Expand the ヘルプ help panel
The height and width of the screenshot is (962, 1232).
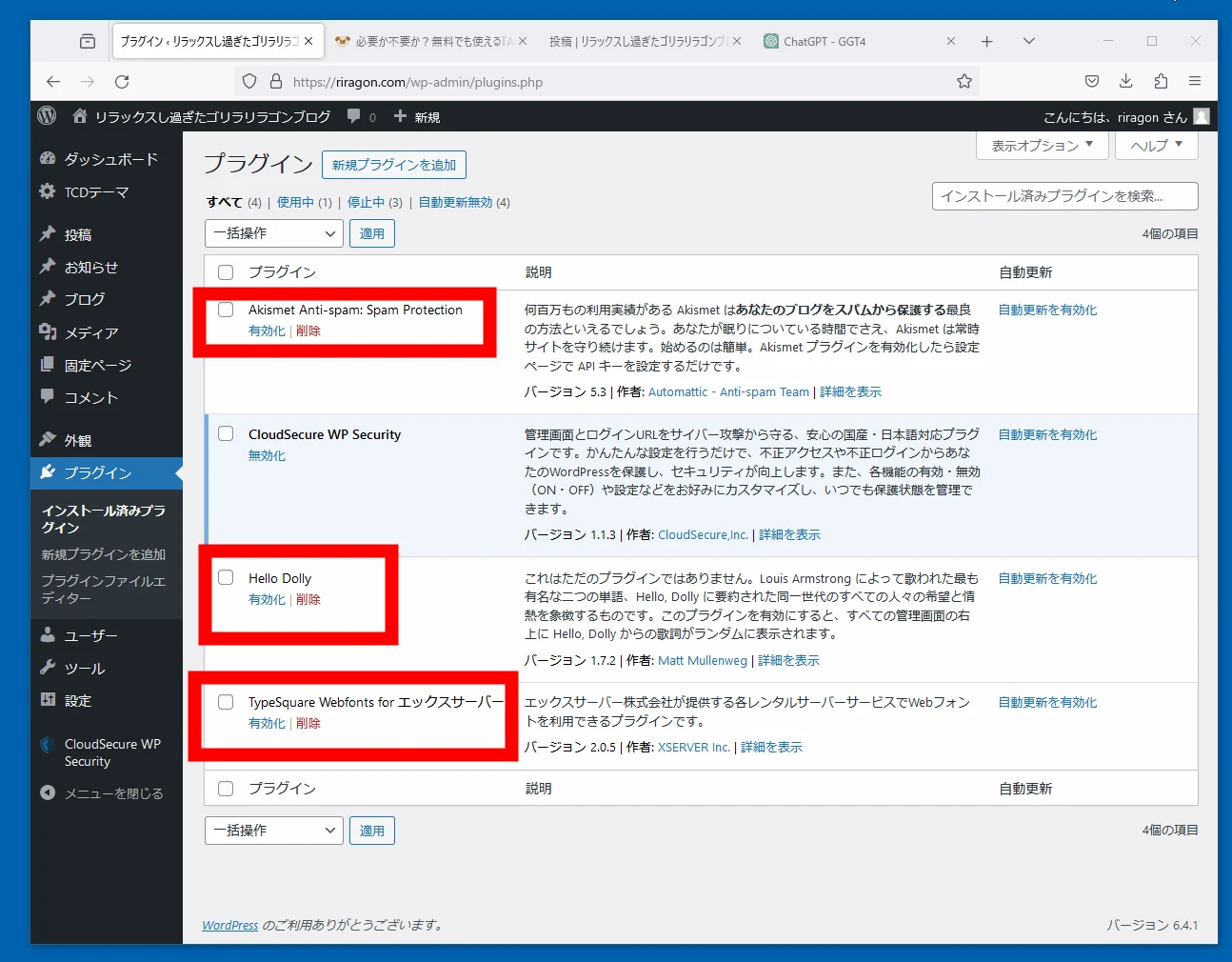(1156, 146)
